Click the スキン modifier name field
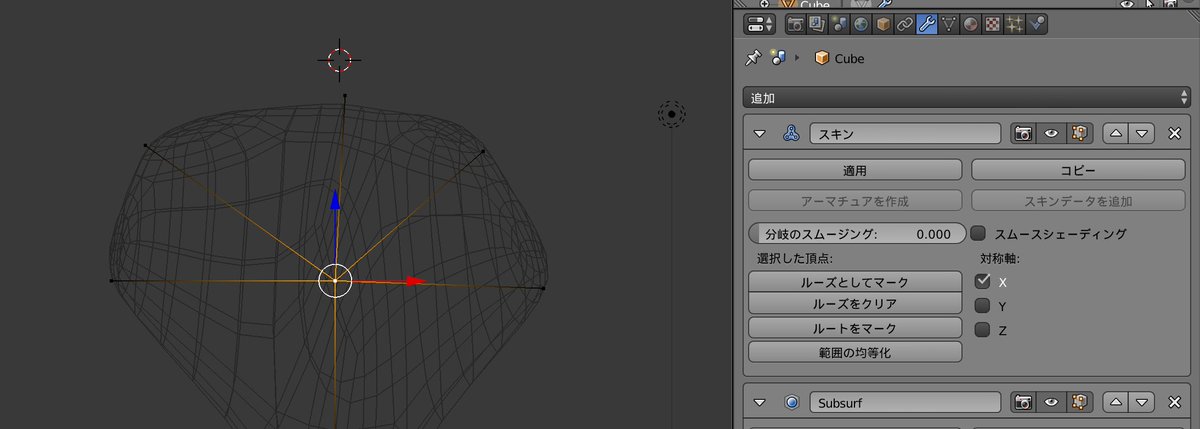The image size is (1200, 429). pos(905,134)
